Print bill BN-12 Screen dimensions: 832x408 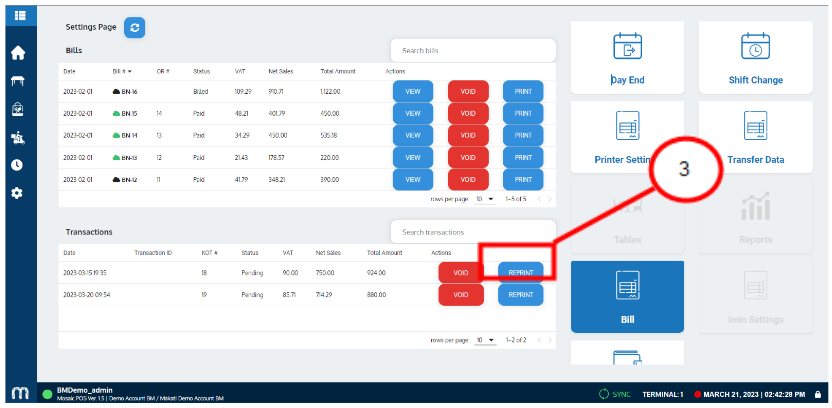tap(523, 180)
